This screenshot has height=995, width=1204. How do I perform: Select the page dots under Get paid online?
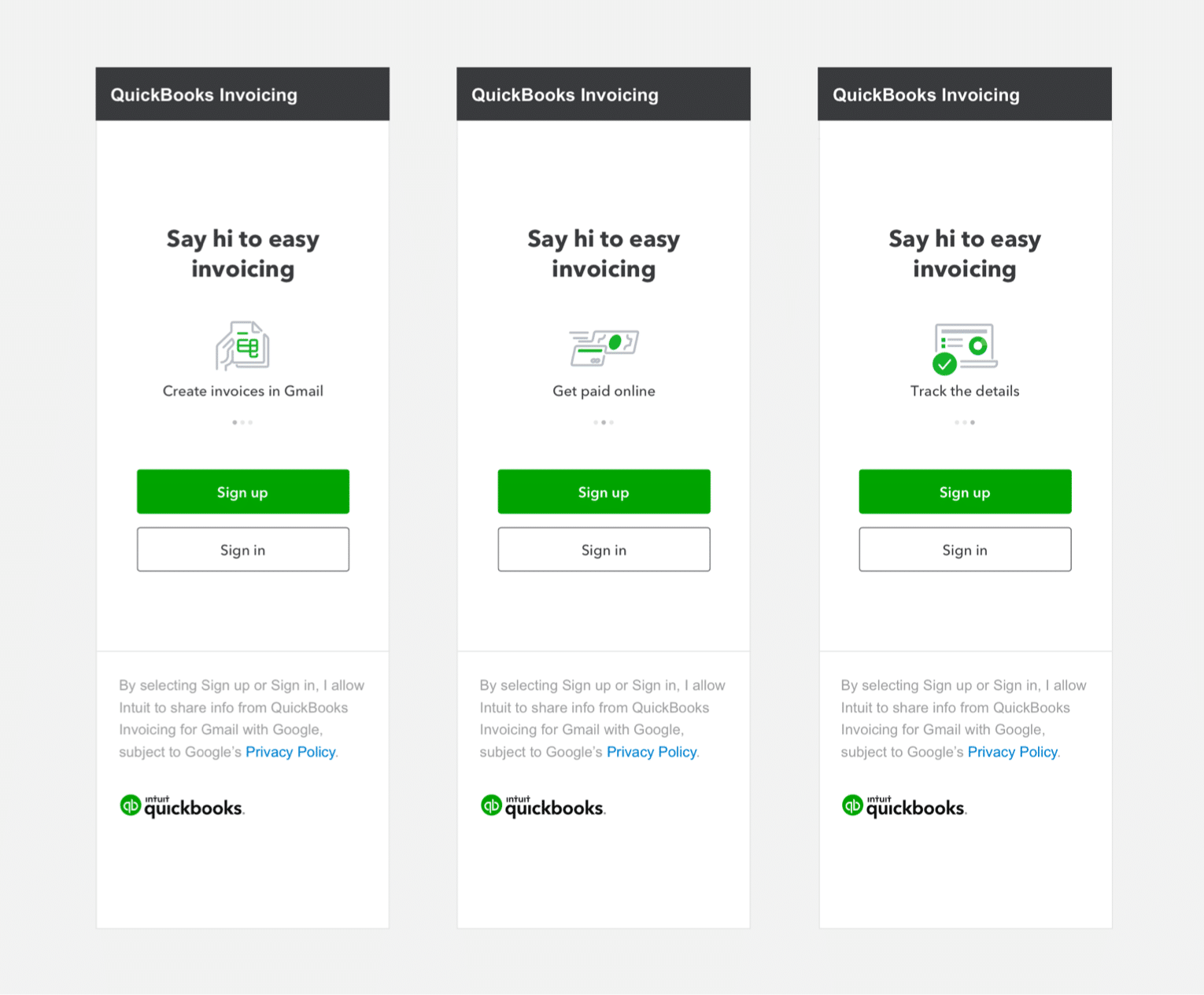click(x=604, y=422)
